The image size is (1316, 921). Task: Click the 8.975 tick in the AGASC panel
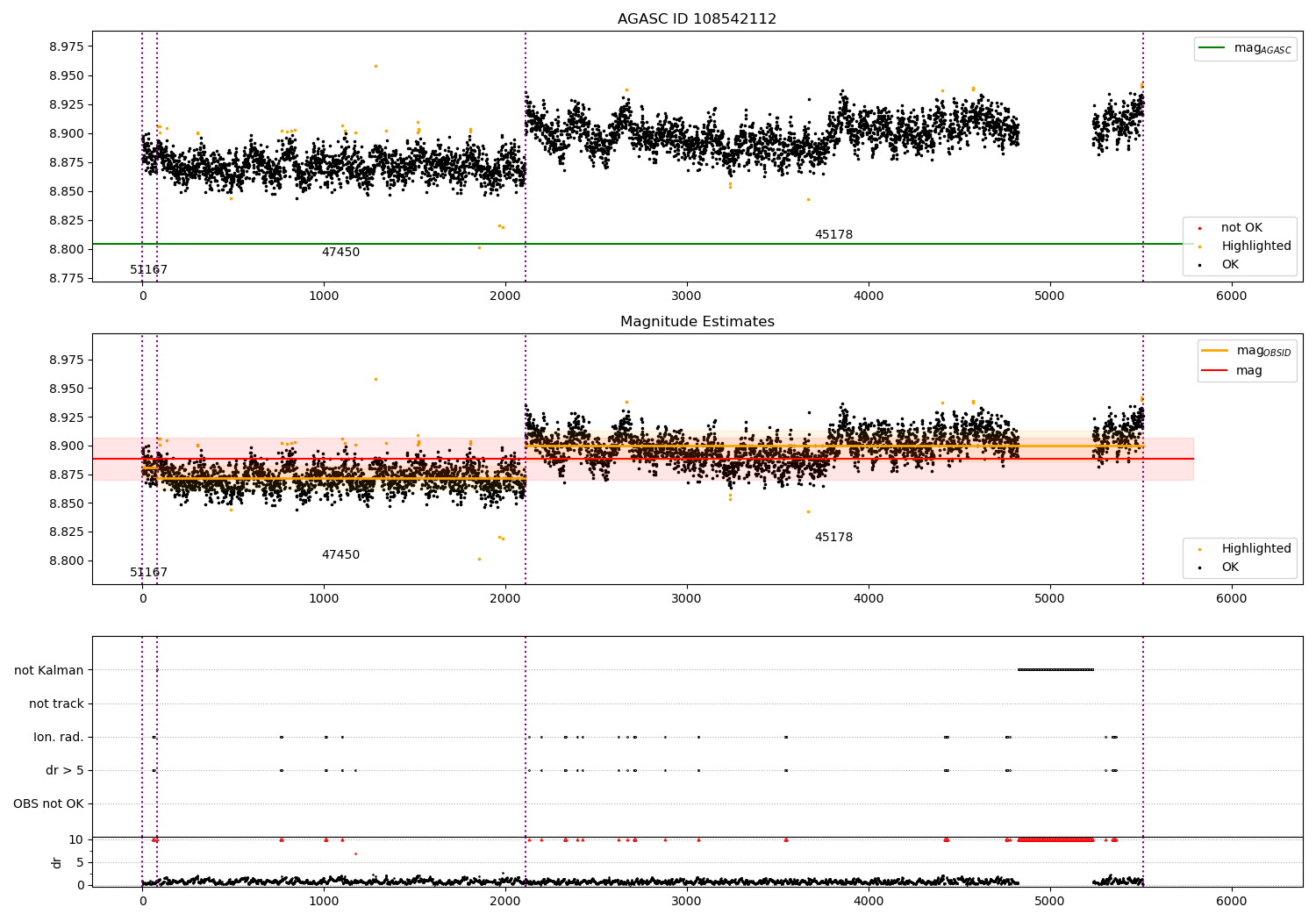67,46
